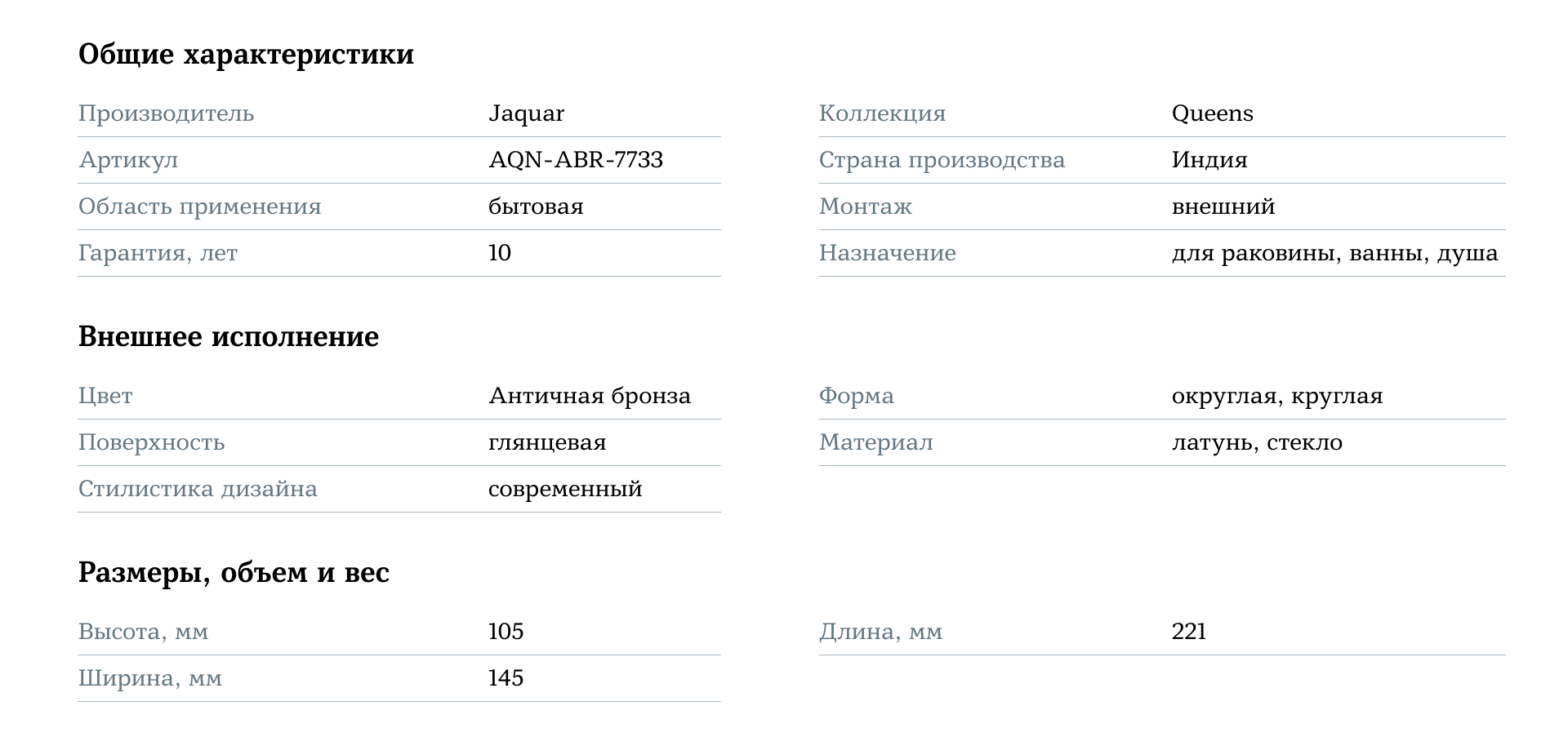Click the 'Гарантия, лет' label
Screen dimensions: 1568x737
(x=158, y=253)
